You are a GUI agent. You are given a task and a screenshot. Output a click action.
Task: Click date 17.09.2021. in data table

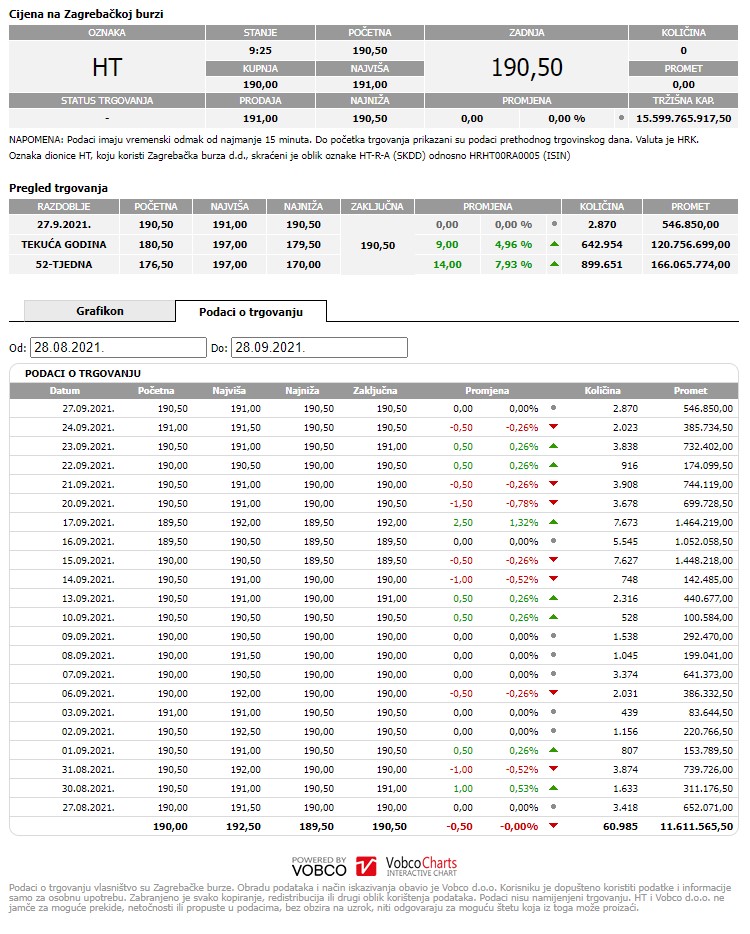click(88, 522)
